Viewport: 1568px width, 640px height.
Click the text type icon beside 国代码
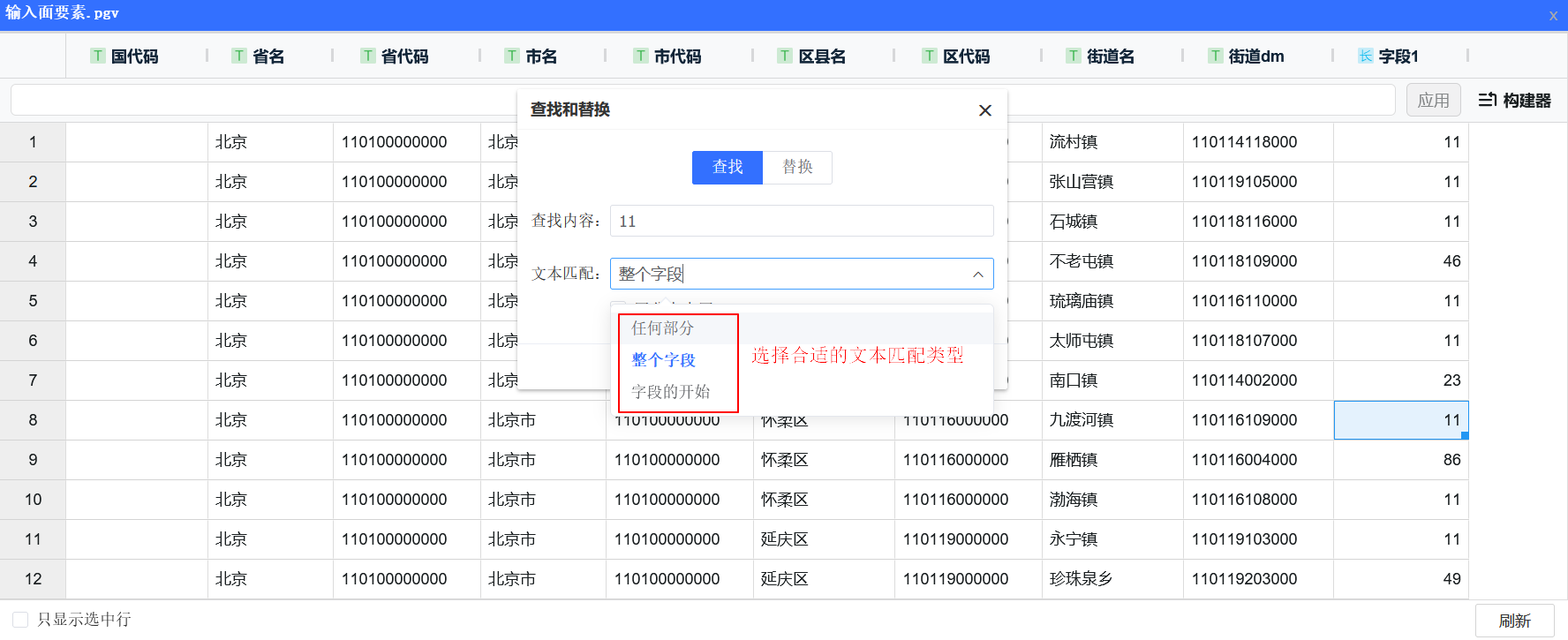tap(98, 56)
